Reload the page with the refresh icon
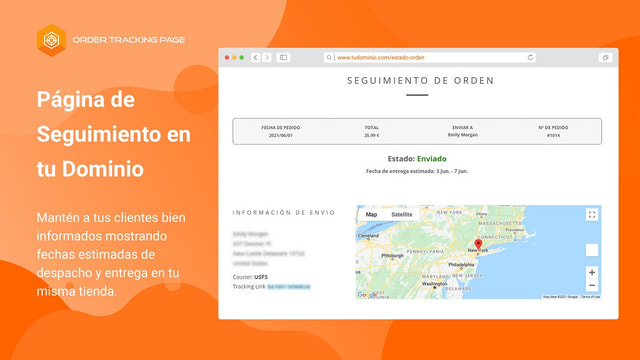 coord(530,58)
